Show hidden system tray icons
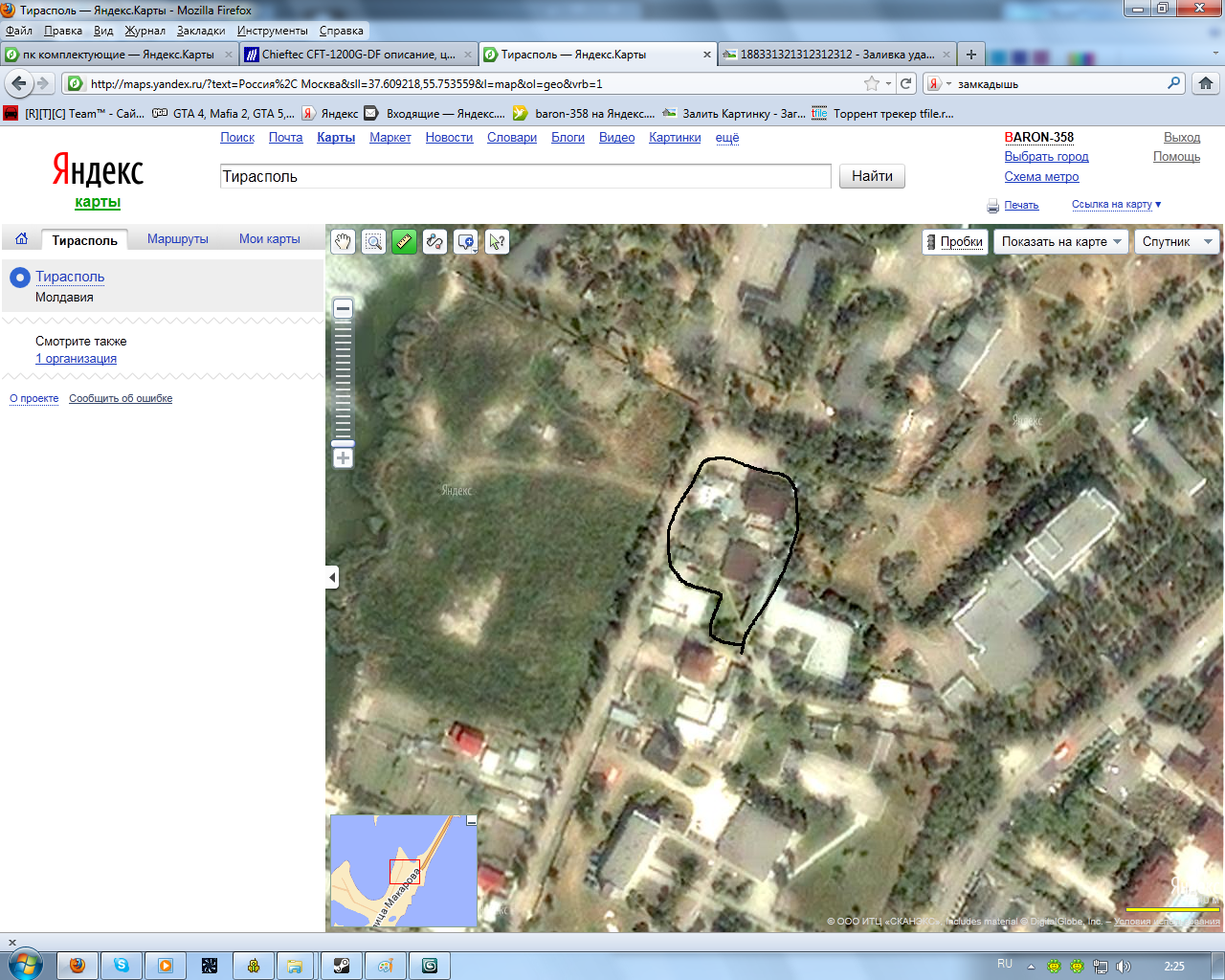Image resolution: width=1225 pixels, height=980 pixels. click(1031, 966)
